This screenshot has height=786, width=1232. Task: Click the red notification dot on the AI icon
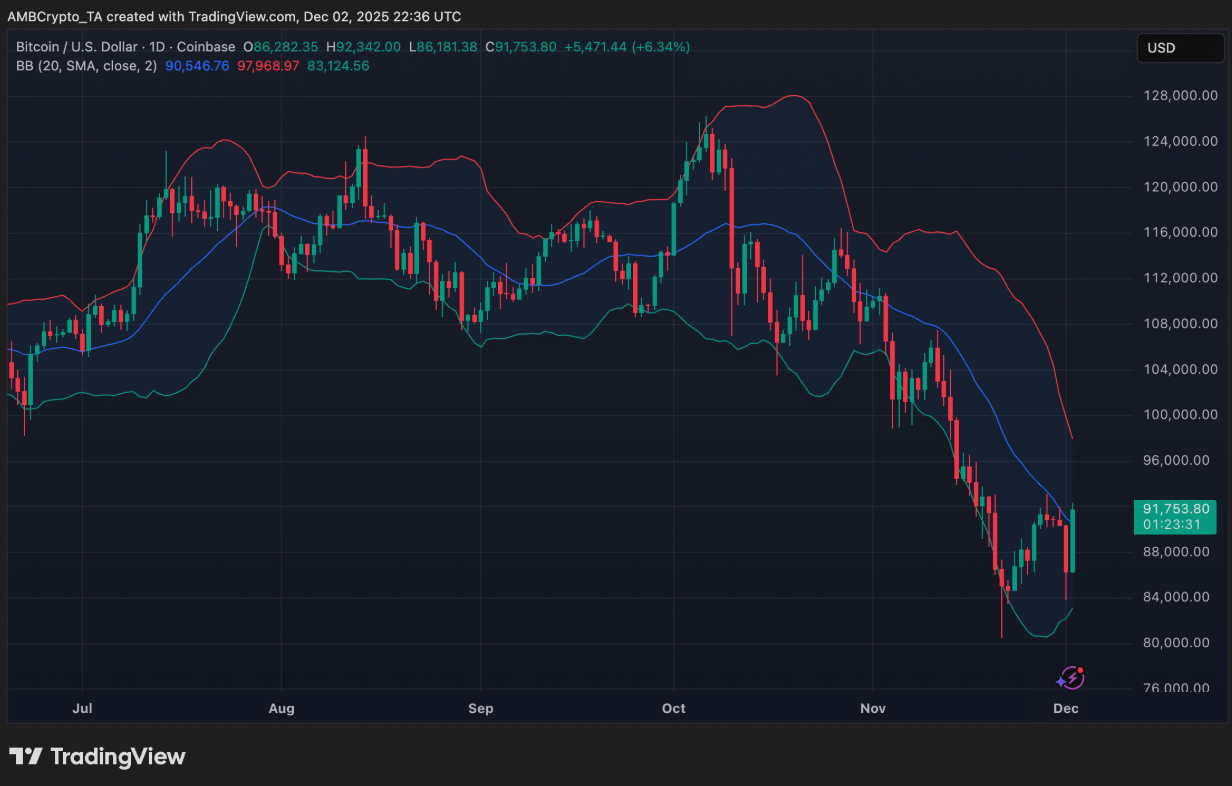tap(1081, 671)
